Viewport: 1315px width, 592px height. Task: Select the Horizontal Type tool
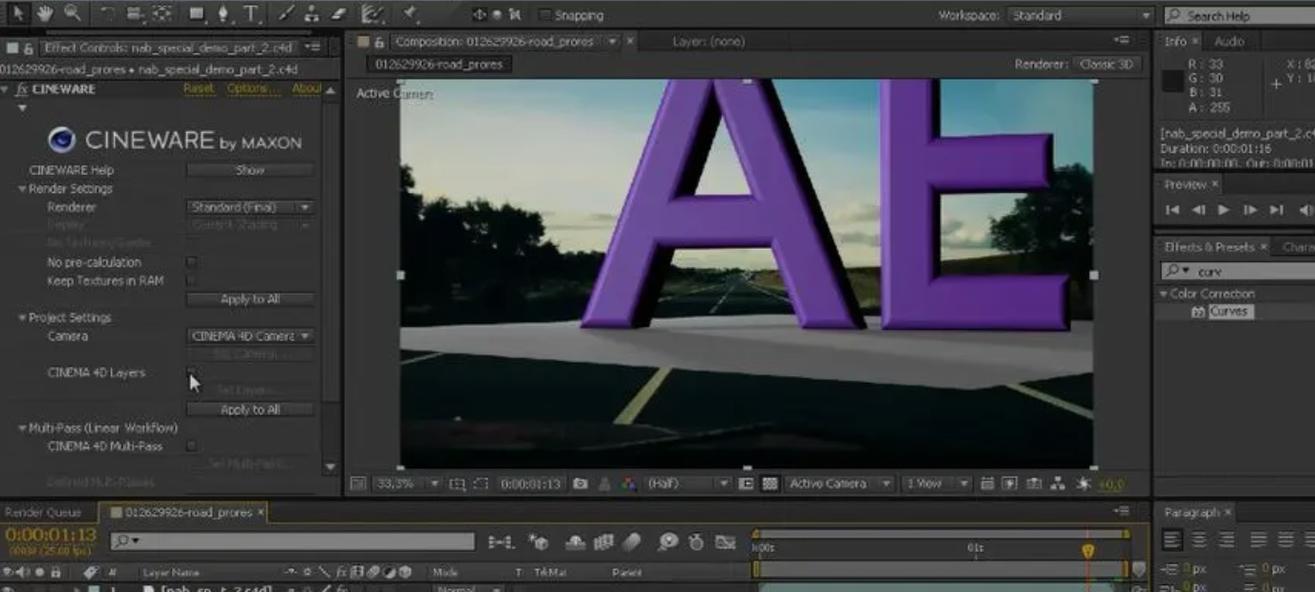click(249, 14)
